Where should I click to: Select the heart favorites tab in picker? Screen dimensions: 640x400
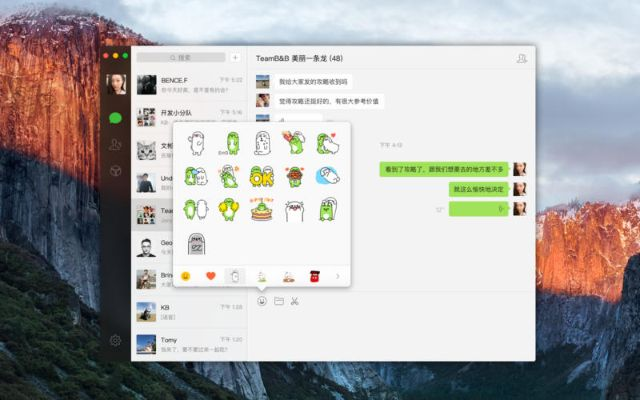point(210,276)
